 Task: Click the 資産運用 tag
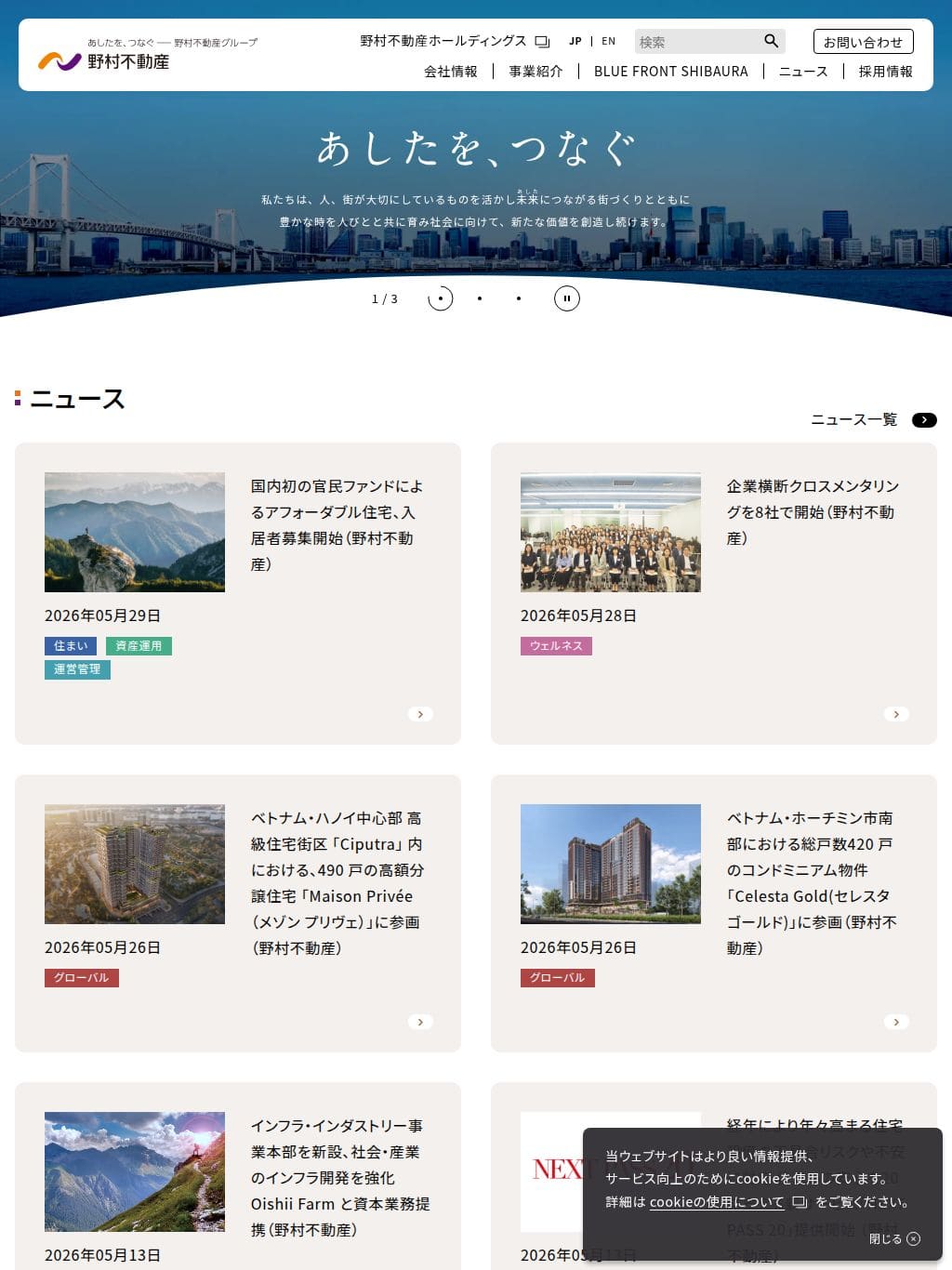(x=139, y=646)
